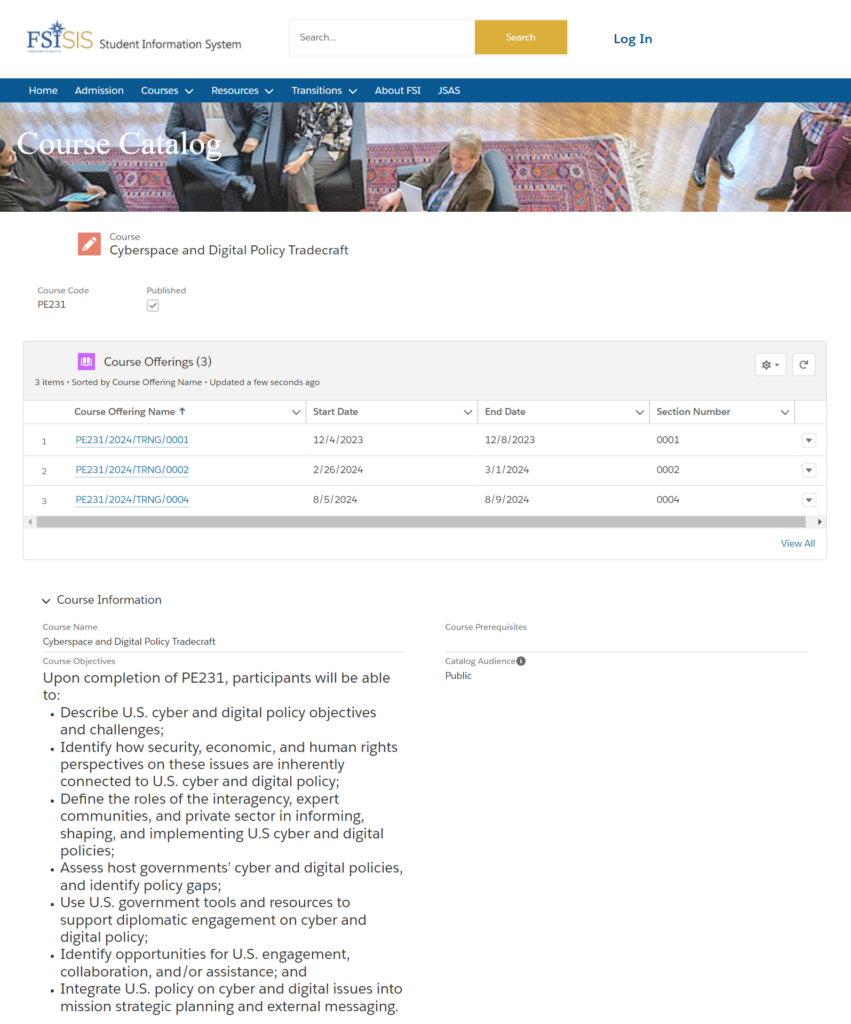Click the Catalog Audience info icon
This screenshot has height=1024, width=851.
click(521, 661)
